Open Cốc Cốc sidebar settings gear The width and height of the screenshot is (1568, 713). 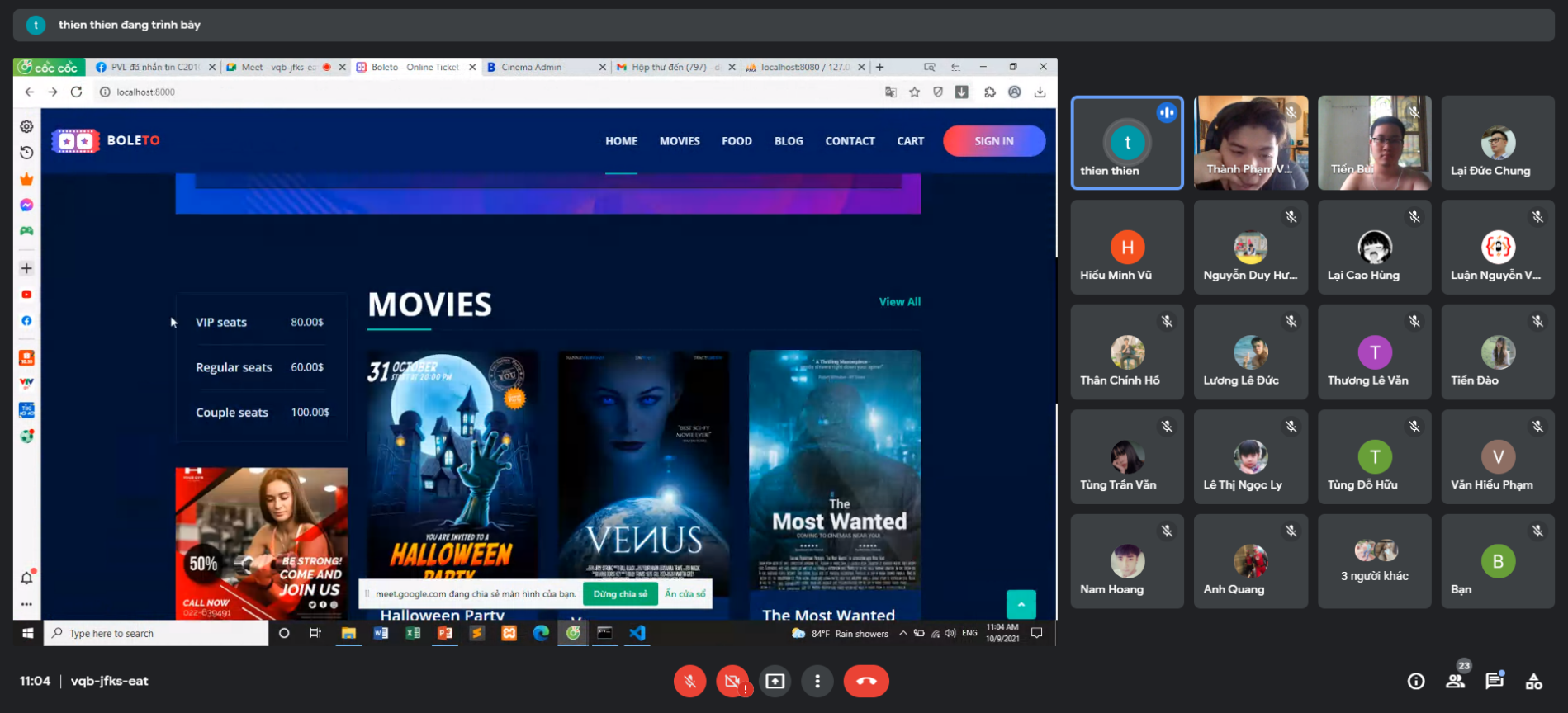[x=26, y=126]
